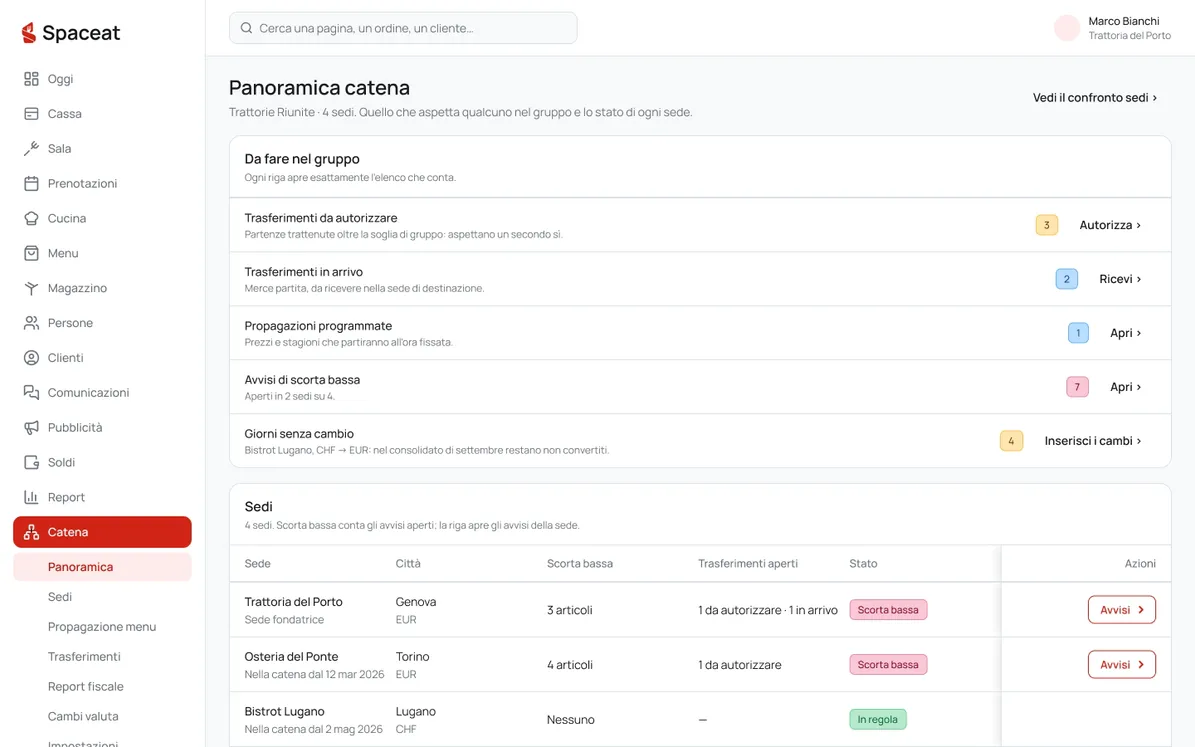The width and height of the screenshot is (1195, 747).
Task: Collapse the active Catena menu section
Action: pos(102,532)
